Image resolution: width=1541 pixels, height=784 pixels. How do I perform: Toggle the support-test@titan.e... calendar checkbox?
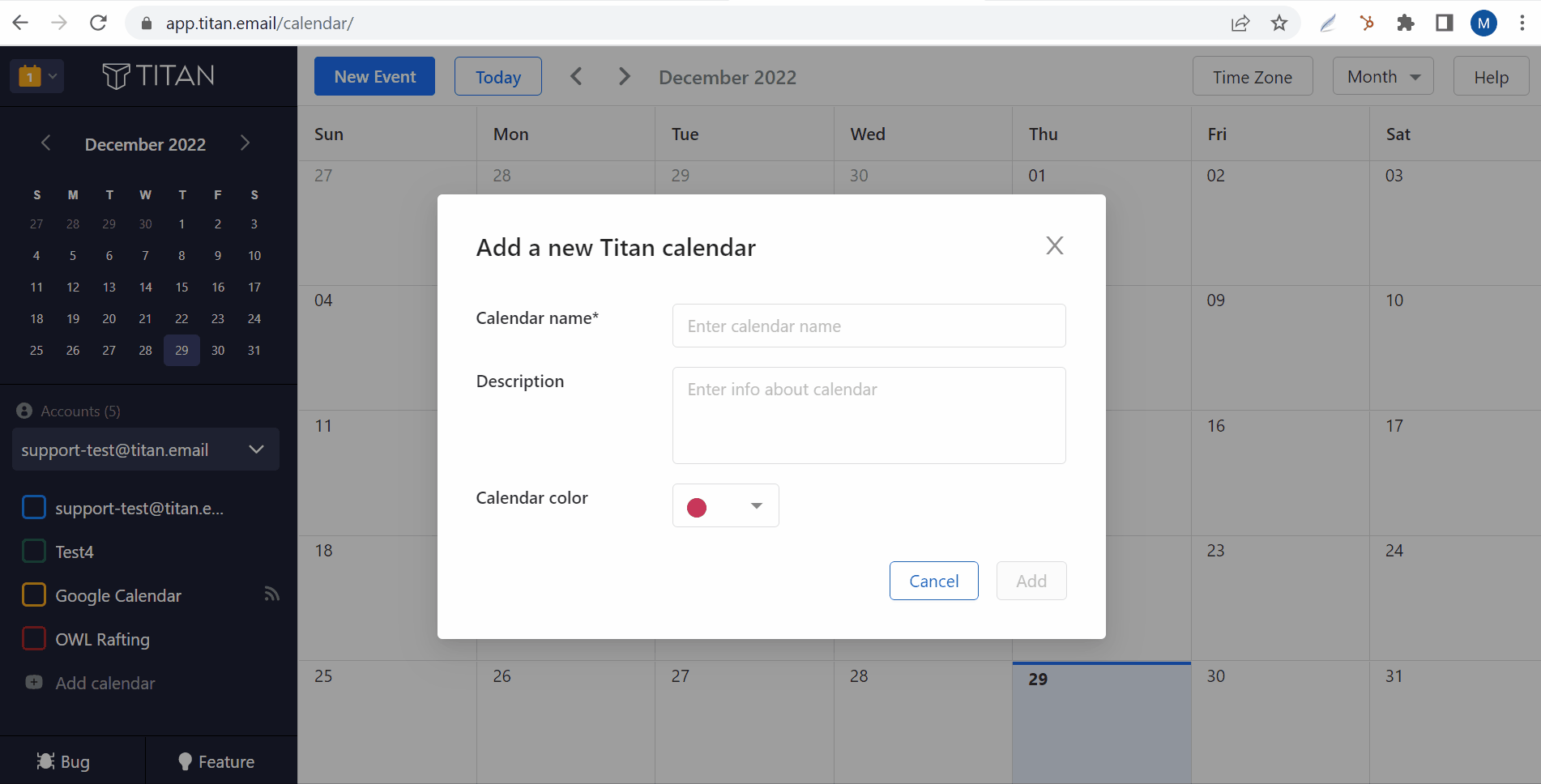[x=34, y=507]
